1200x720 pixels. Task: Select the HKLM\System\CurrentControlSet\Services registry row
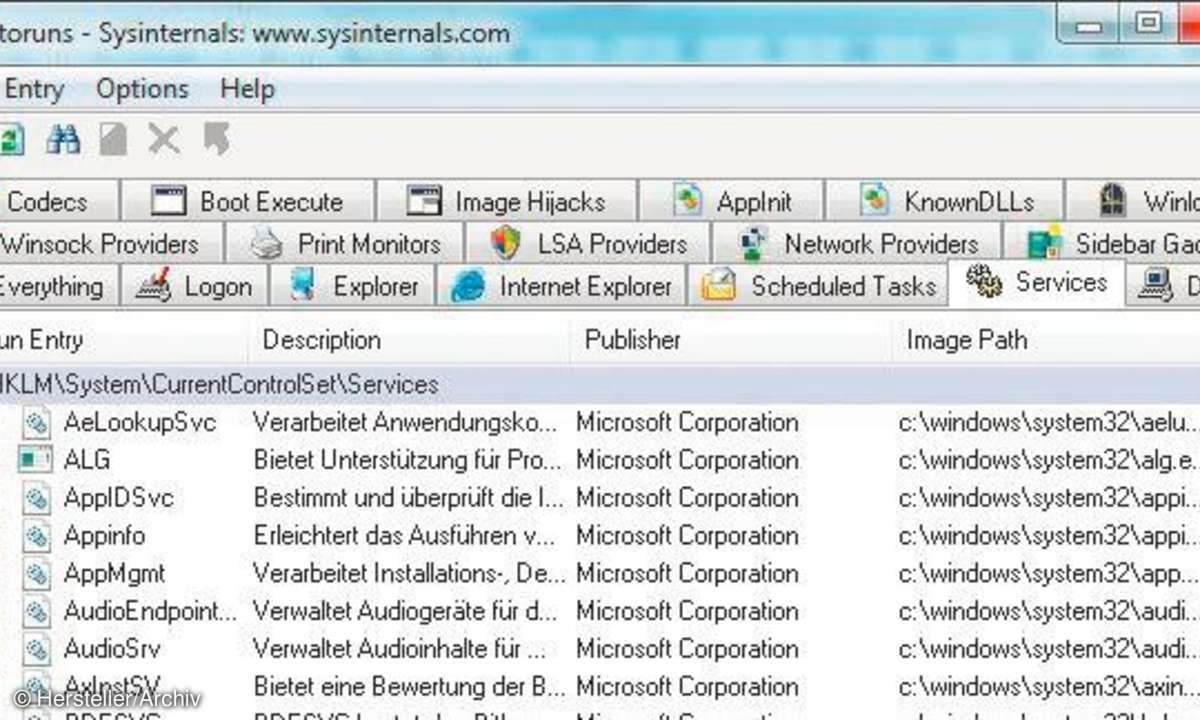(600, 384)
